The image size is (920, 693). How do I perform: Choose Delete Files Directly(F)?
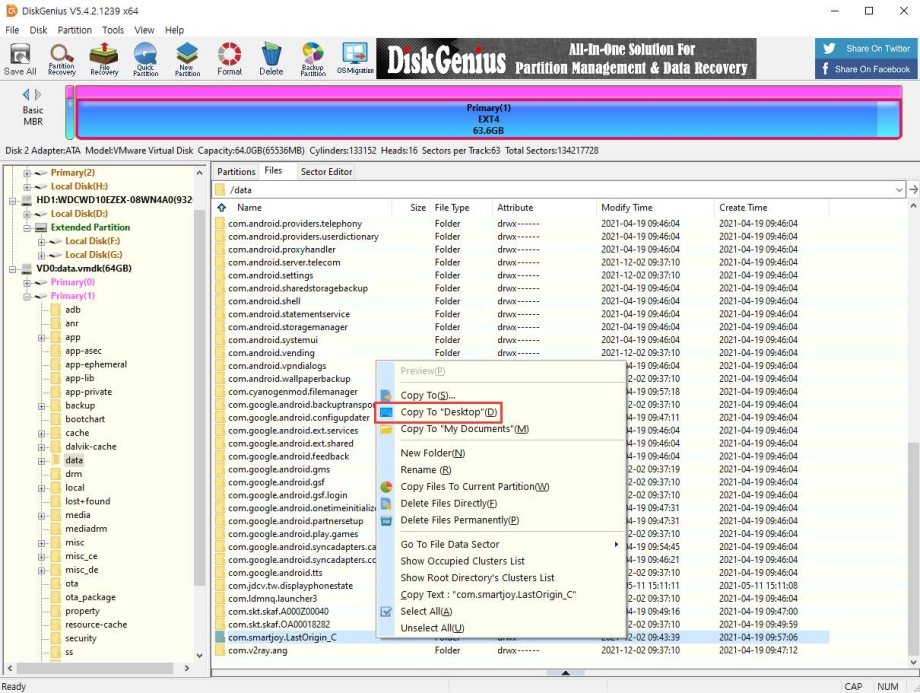[448, 503]
